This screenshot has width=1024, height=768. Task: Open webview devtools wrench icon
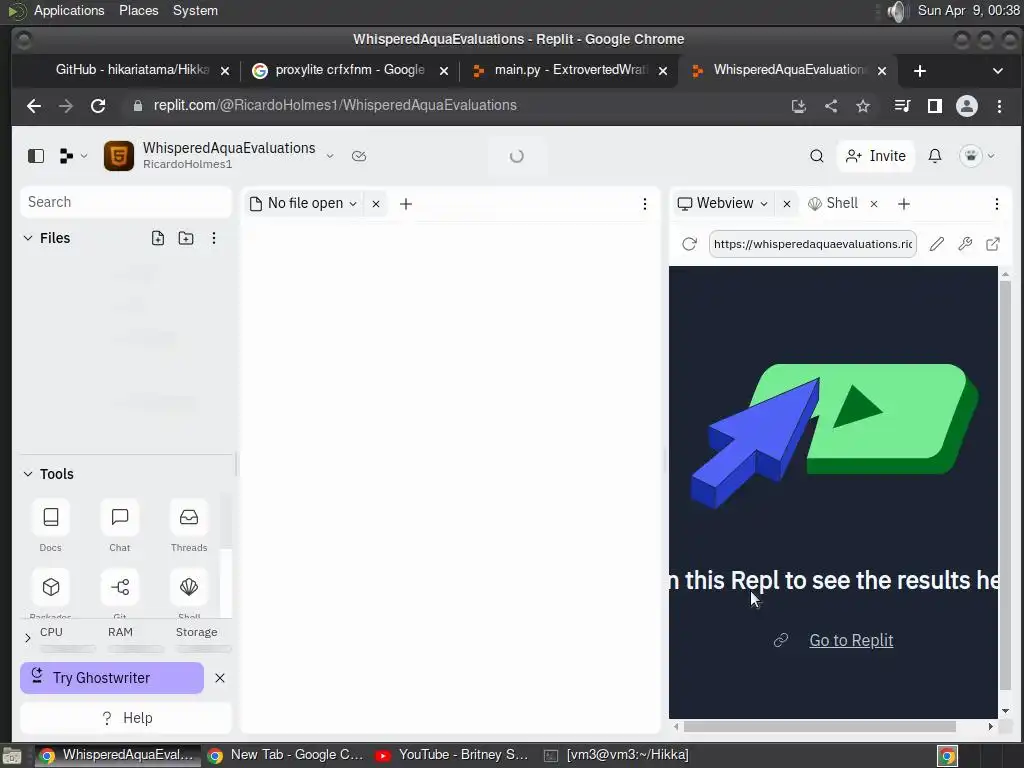[x=965, y=244]
